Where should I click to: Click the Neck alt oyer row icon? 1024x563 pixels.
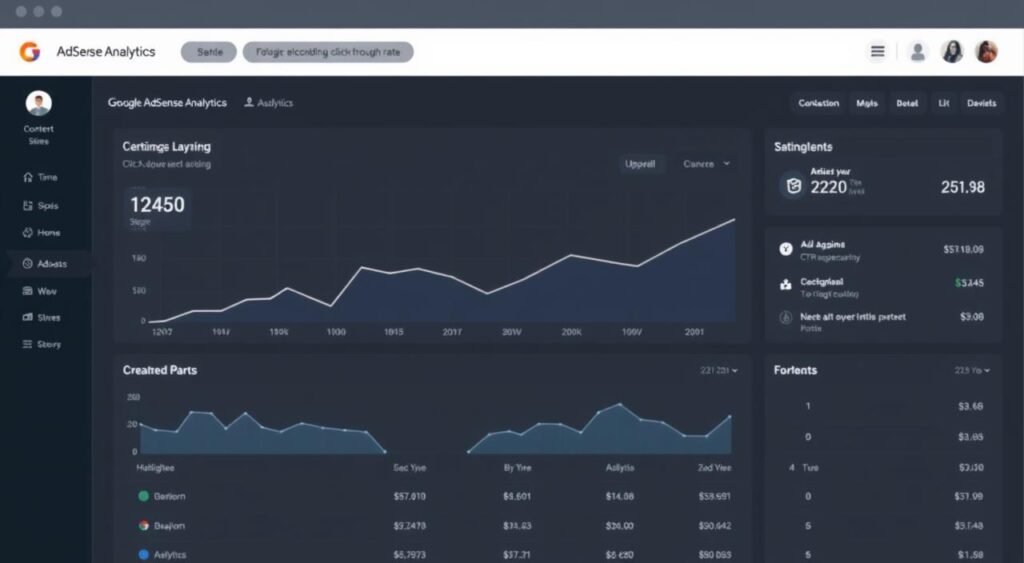tap(786, 317)
